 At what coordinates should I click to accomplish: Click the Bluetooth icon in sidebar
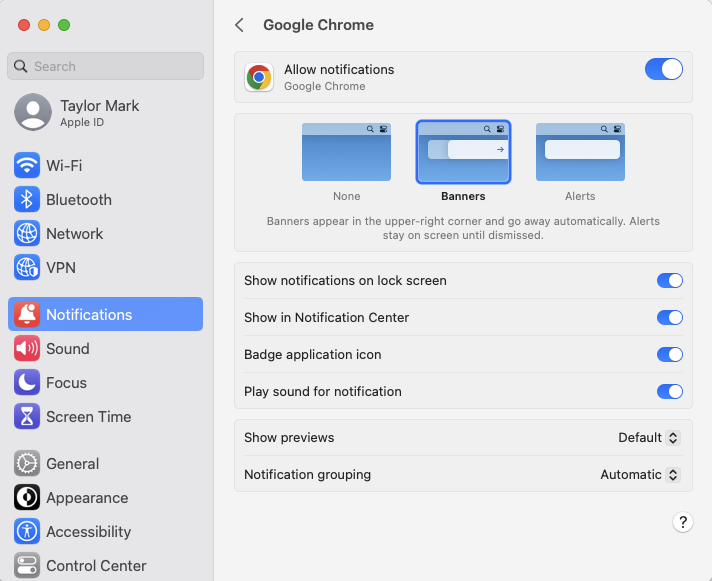coord(27,199)
